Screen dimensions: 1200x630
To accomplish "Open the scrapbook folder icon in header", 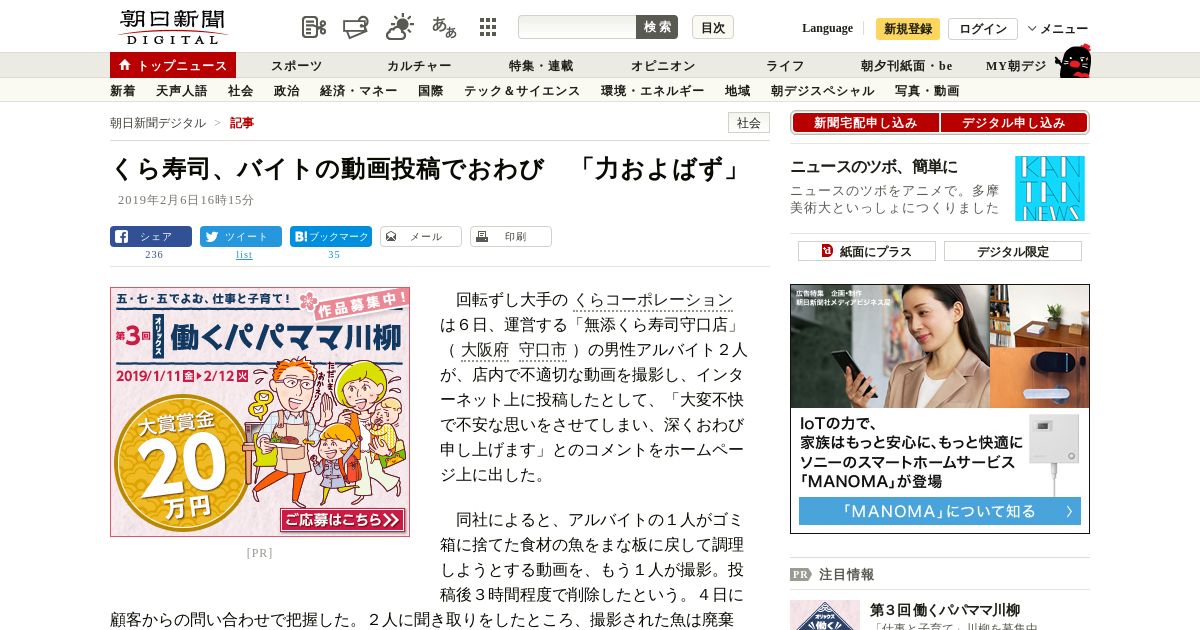I will point(356,27).
